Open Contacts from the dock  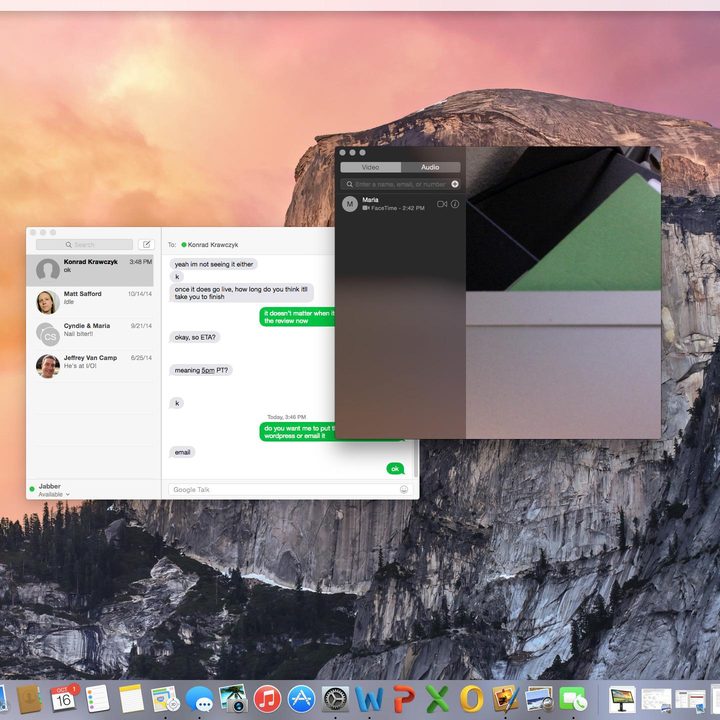pos(29,699)
